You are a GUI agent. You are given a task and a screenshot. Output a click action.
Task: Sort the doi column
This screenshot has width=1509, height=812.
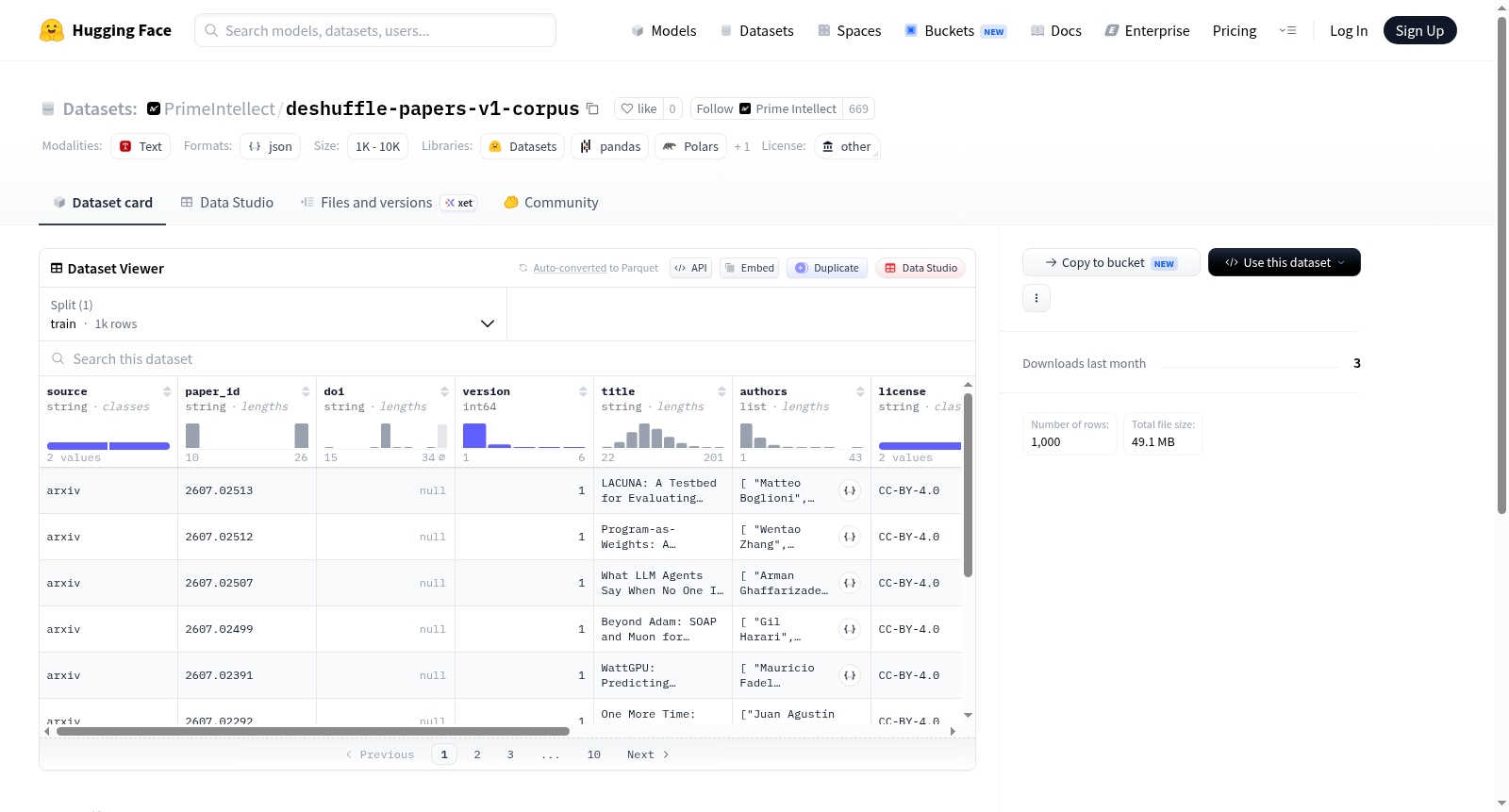(444, 391)
